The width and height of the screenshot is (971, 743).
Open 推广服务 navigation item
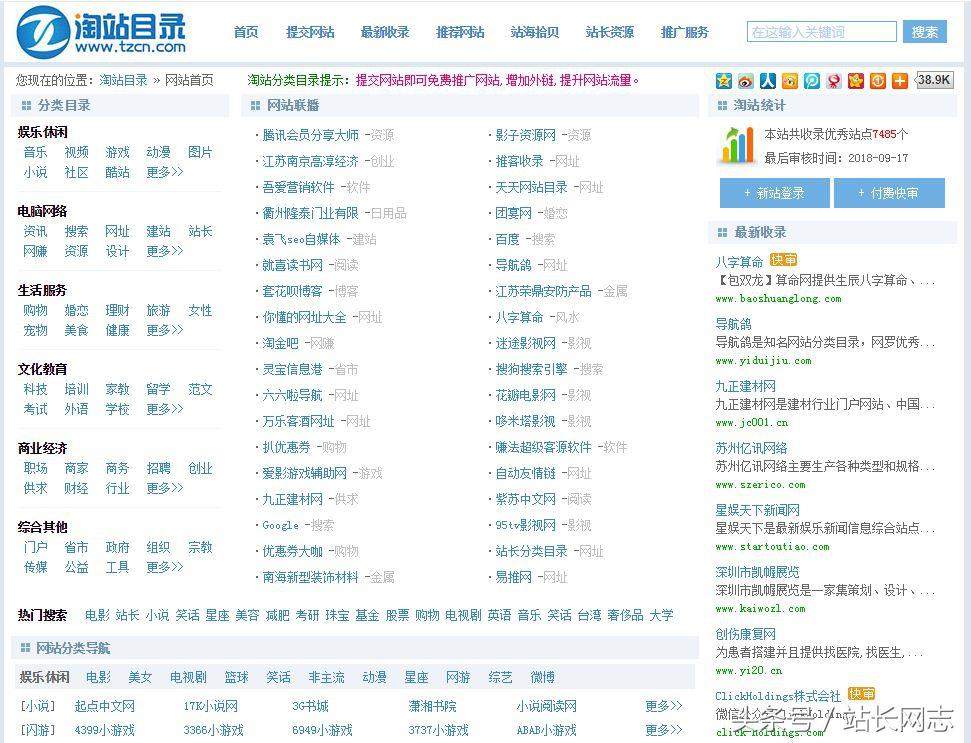(x=685, y=32)
